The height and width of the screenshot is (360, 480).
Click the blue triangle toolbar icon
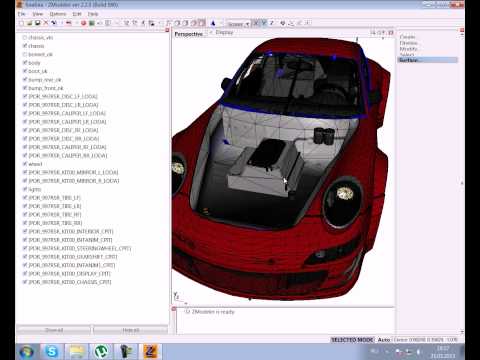point(213,23)
